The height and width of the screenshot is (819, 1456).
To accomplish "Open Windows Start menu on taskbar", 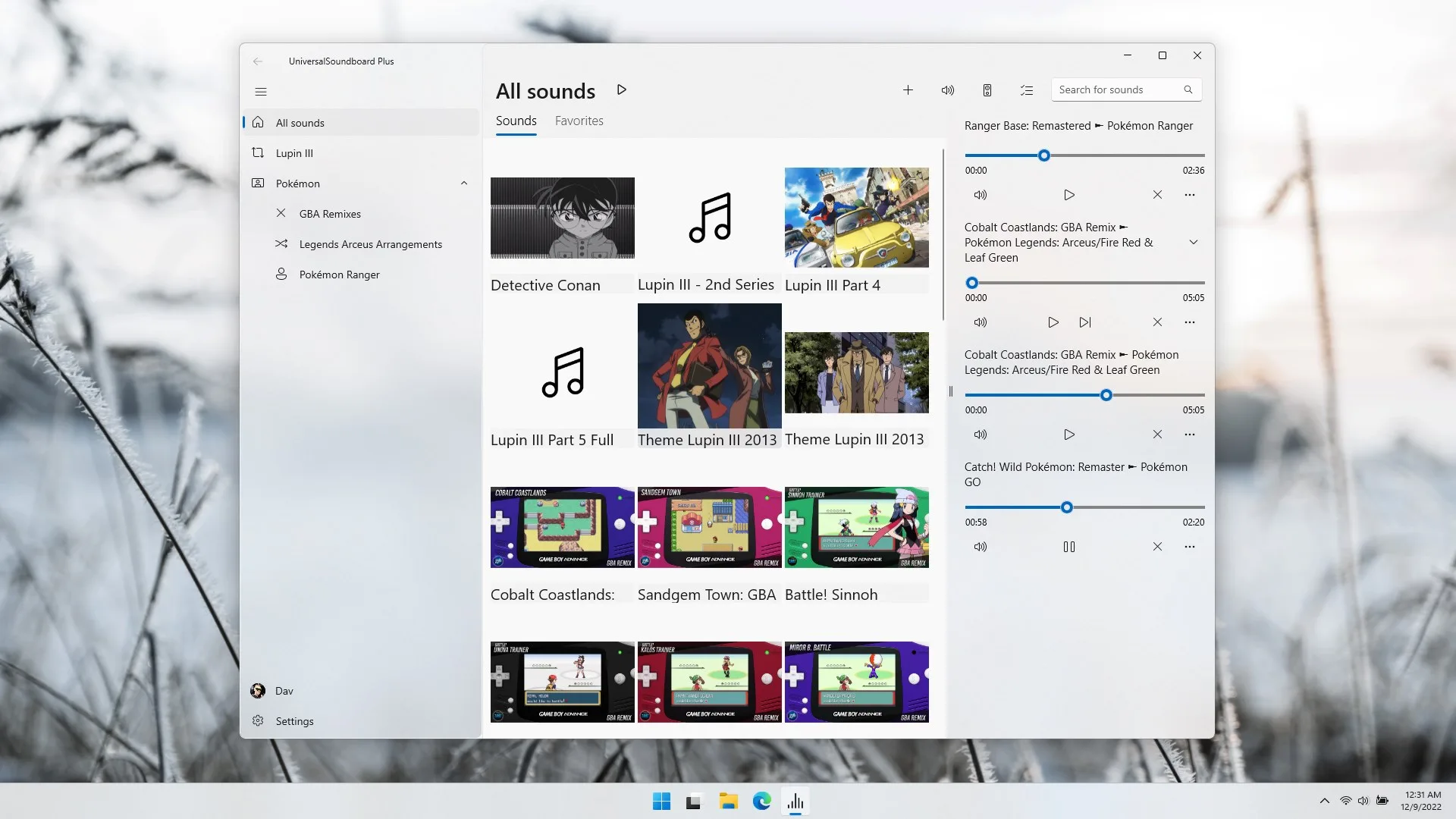I will pyautogui.click(x=661, y=802).
